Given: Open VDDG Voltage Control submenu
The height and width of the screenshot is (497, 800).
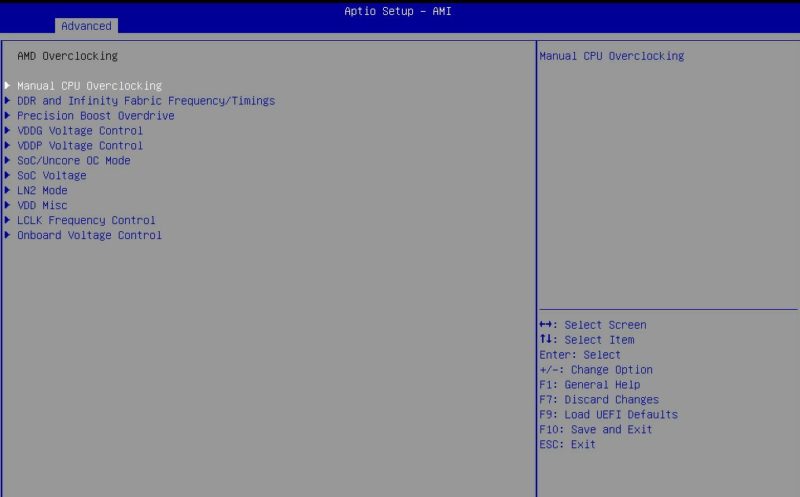Looking at the screenshot, I should (80, 131).
